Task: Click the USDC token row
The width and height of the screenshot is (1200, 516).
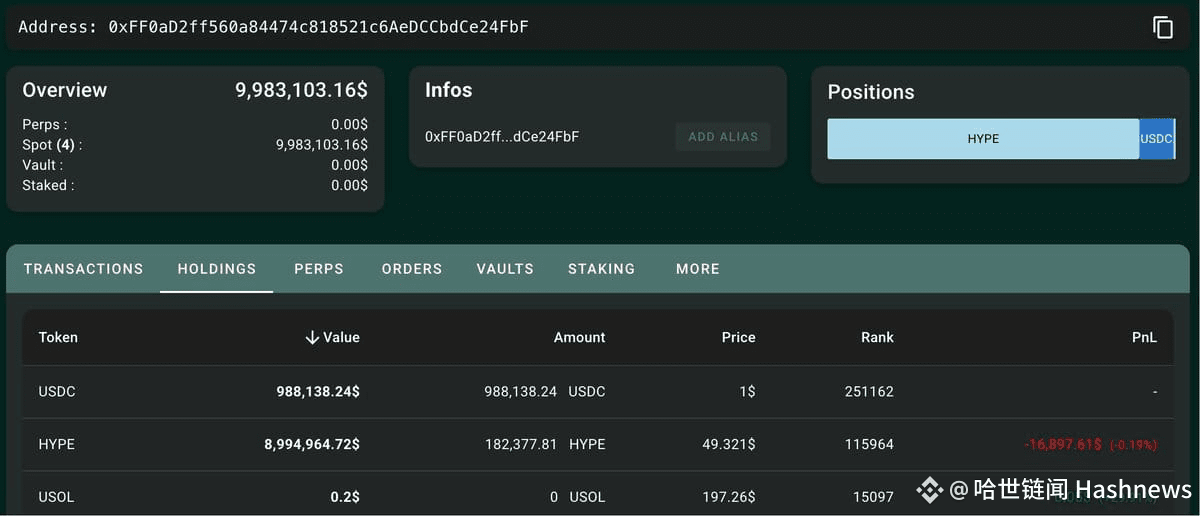Action: point(598,392)
